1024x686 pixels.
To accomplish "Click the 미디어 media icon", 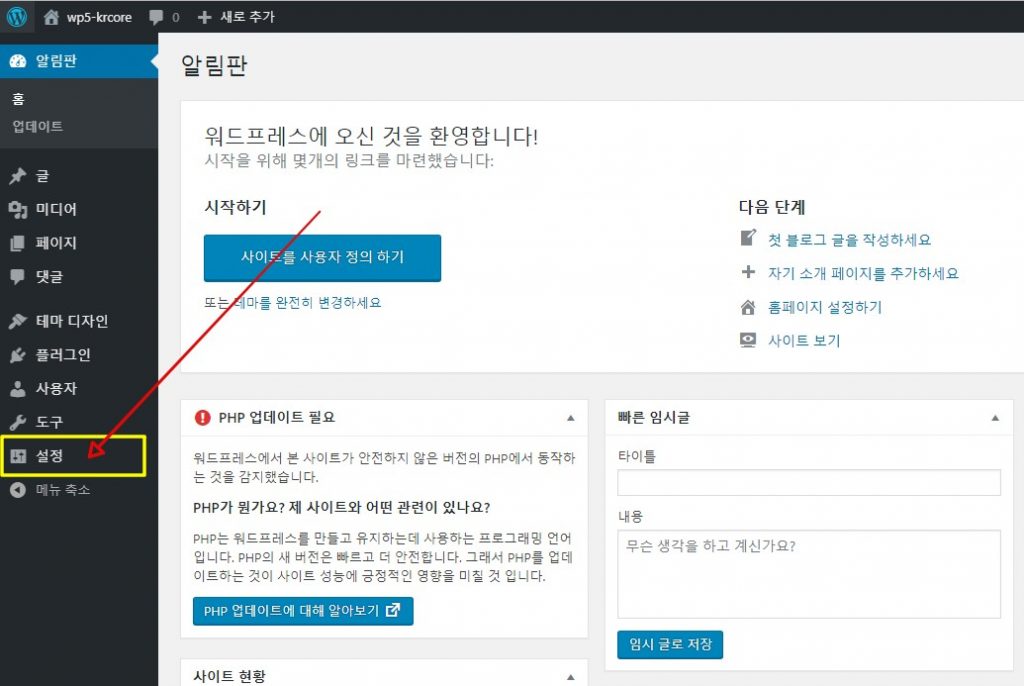I will 18,210.
